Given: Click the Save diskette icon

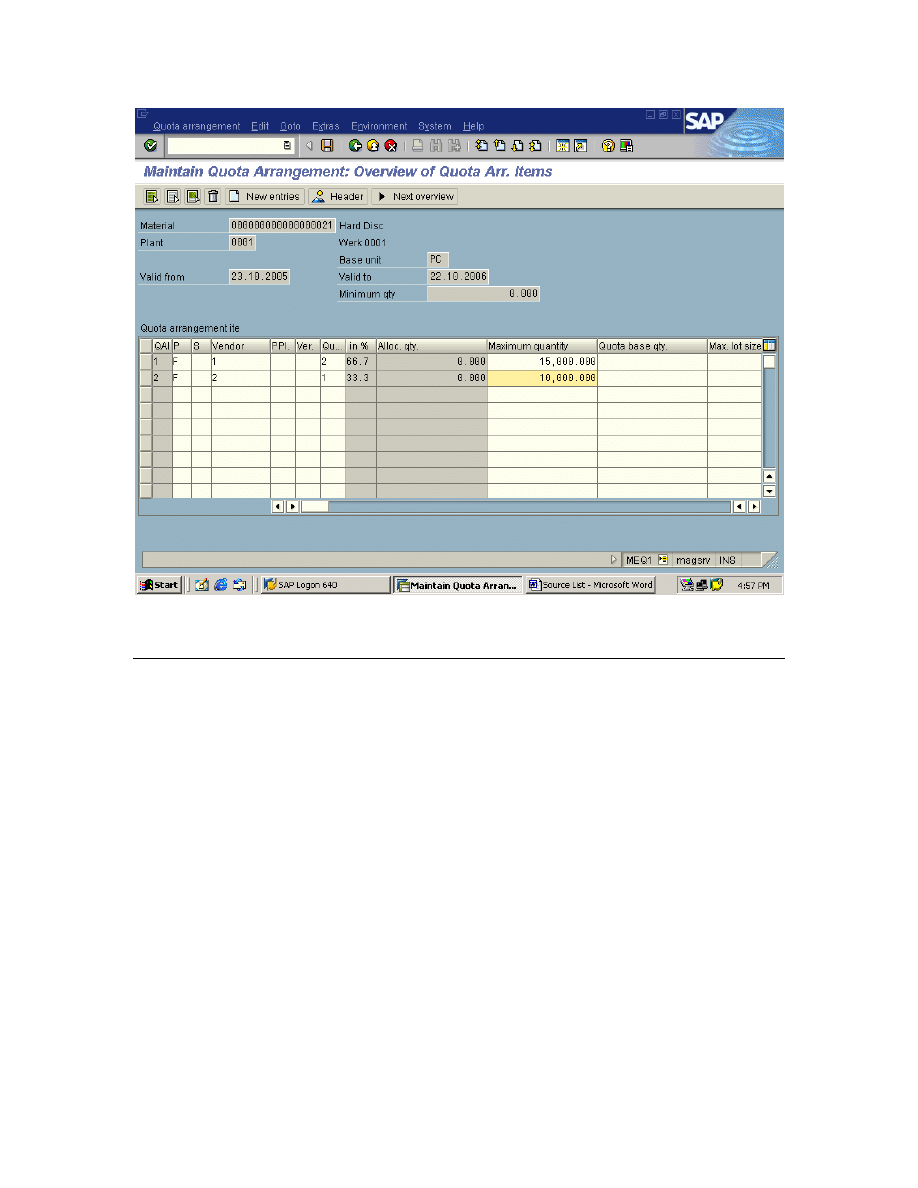Looking at the screenshot, I should (x=327, y=146).
